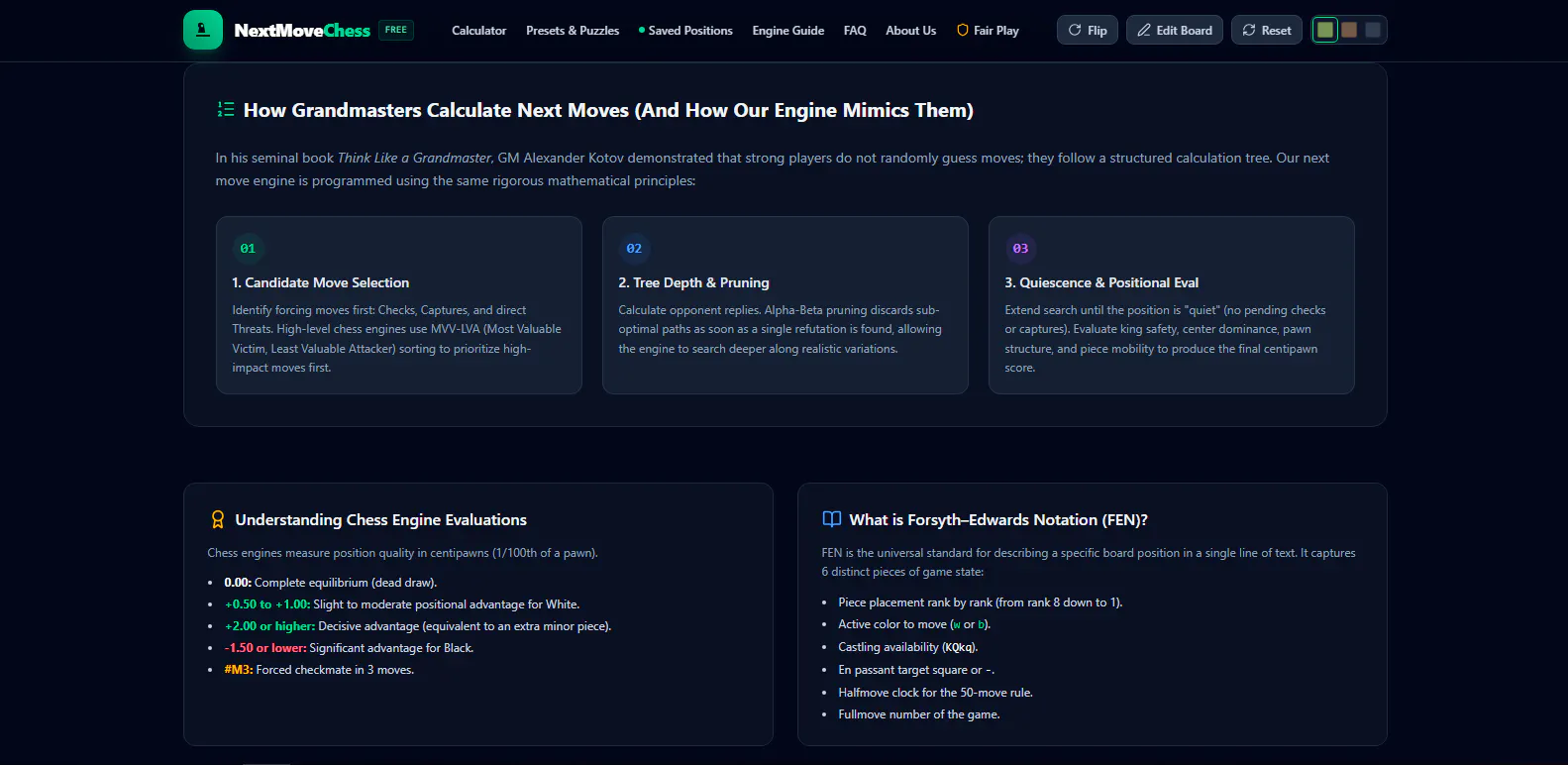Click the 02 step badge
The image size is (1568, 765).
(x=634, y=249)
